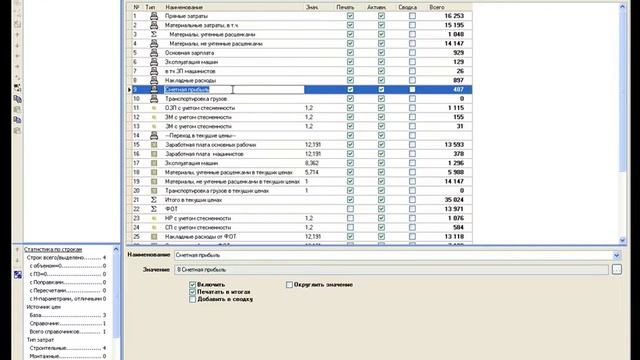Image resolution: width=640 pixels, height=360 pixels.
Task: Click the printer type icon in the Материальные затраты row 2
Action: [x=154, y=25]
